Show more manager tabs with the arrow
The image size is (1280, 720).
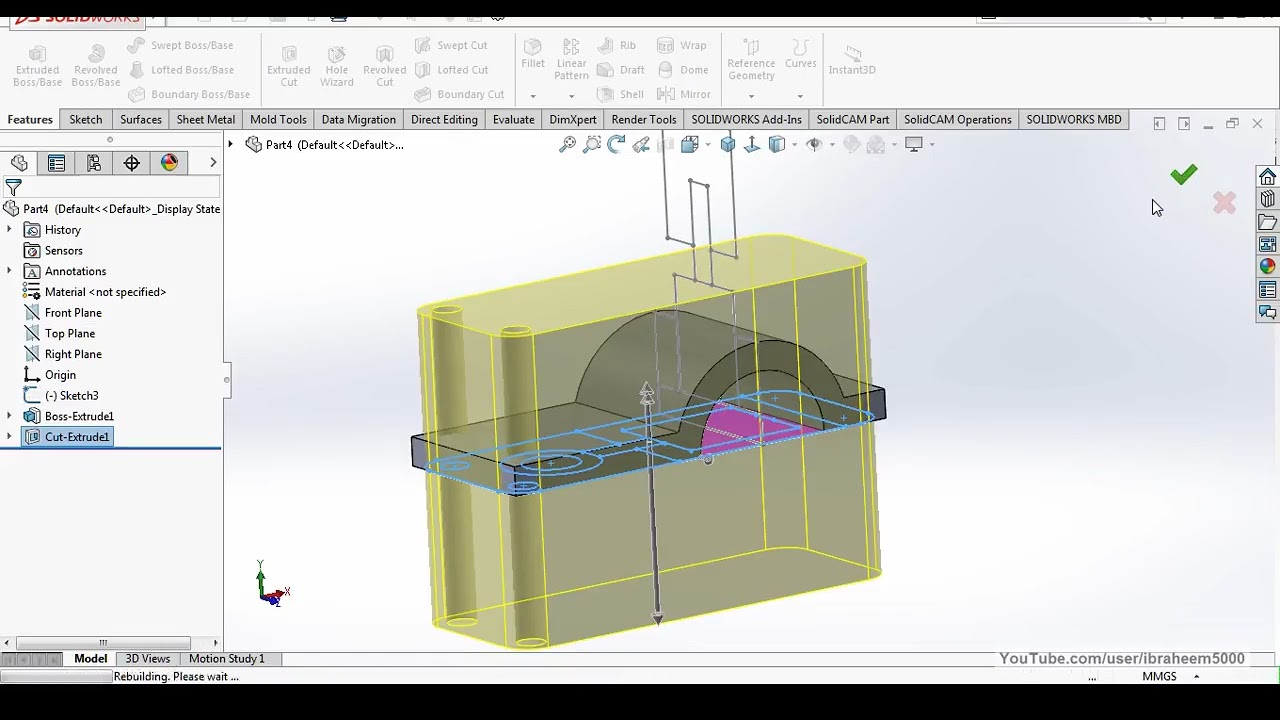(213, 163)
